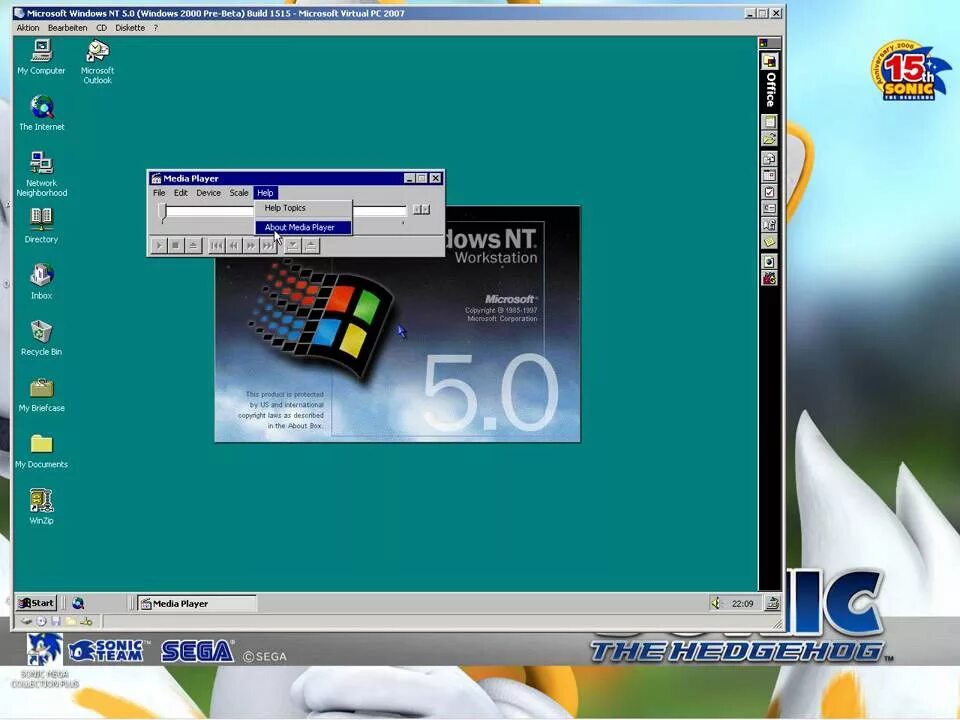Click the Office shortcut bar logo button

pyautogui.click(x=770, y=61)
